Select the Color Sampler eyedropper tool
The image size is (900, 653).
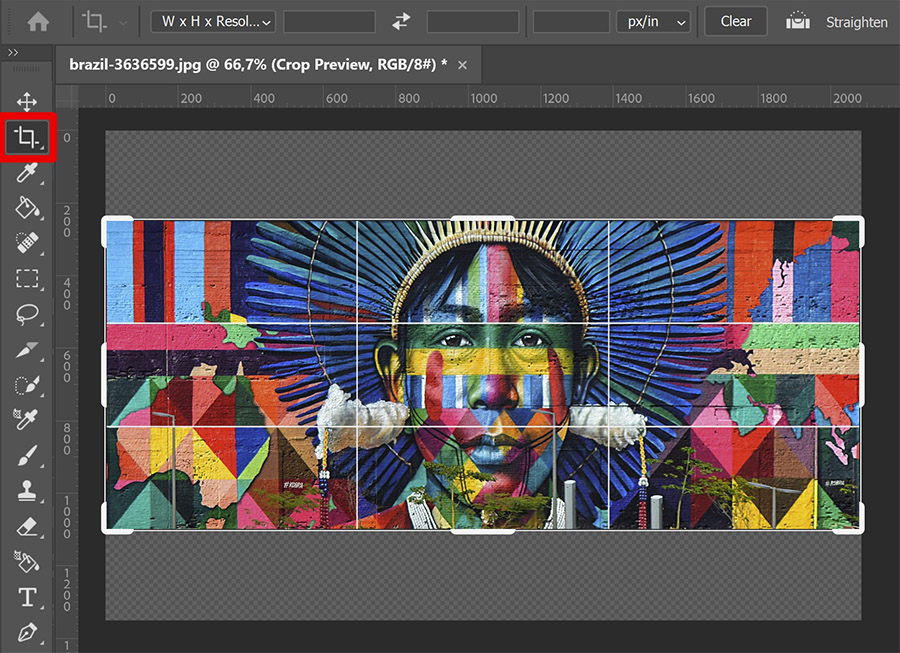tap(28, 420)
